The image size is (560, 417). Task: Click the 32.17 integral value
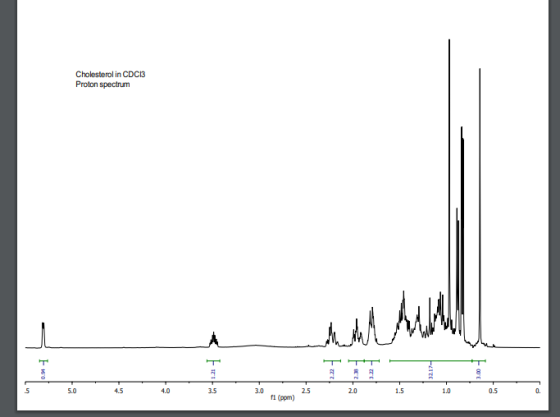pyautogui.click(x=431, y=373)
